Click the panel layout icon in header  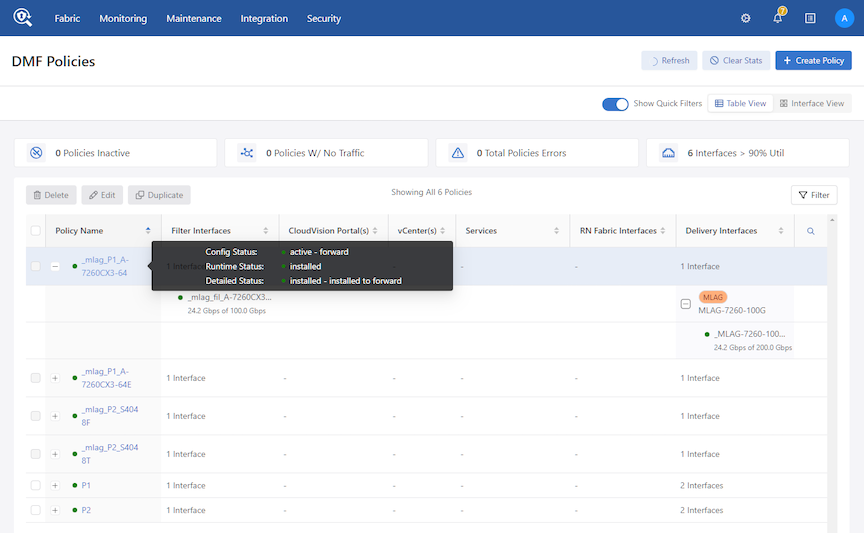[x=810, y=18]
